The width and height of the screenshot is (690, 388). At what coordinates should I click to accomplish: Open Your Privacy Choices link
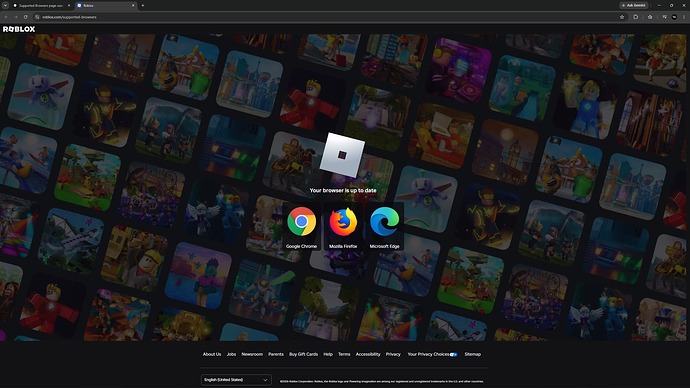pyautogui.click(x=432, y=354)
